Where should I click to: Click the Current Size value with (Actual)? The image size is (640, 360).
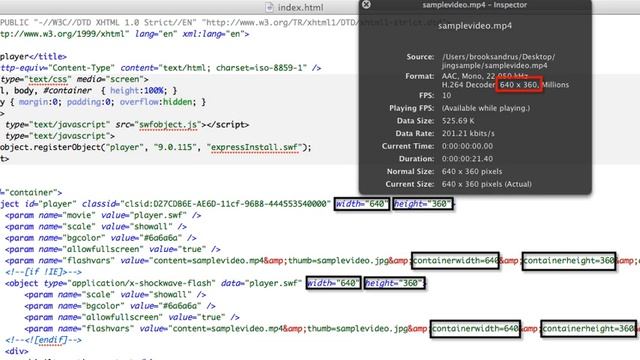click(x=487, y=184)
